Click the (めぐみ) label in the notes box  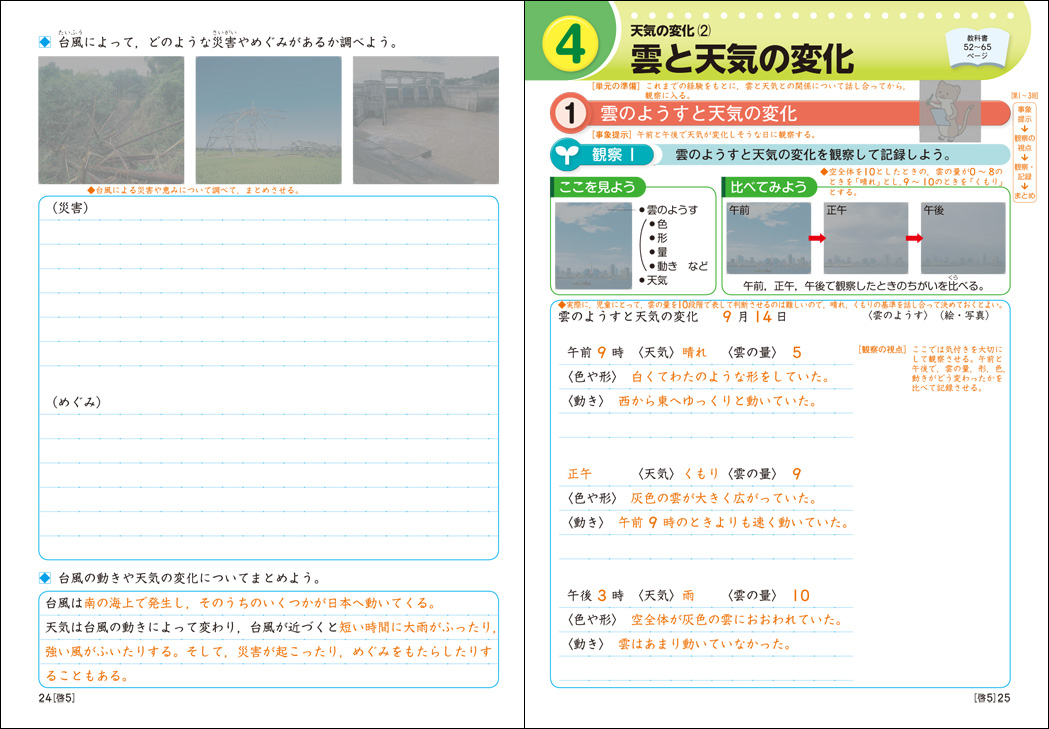tap(76, 402)
